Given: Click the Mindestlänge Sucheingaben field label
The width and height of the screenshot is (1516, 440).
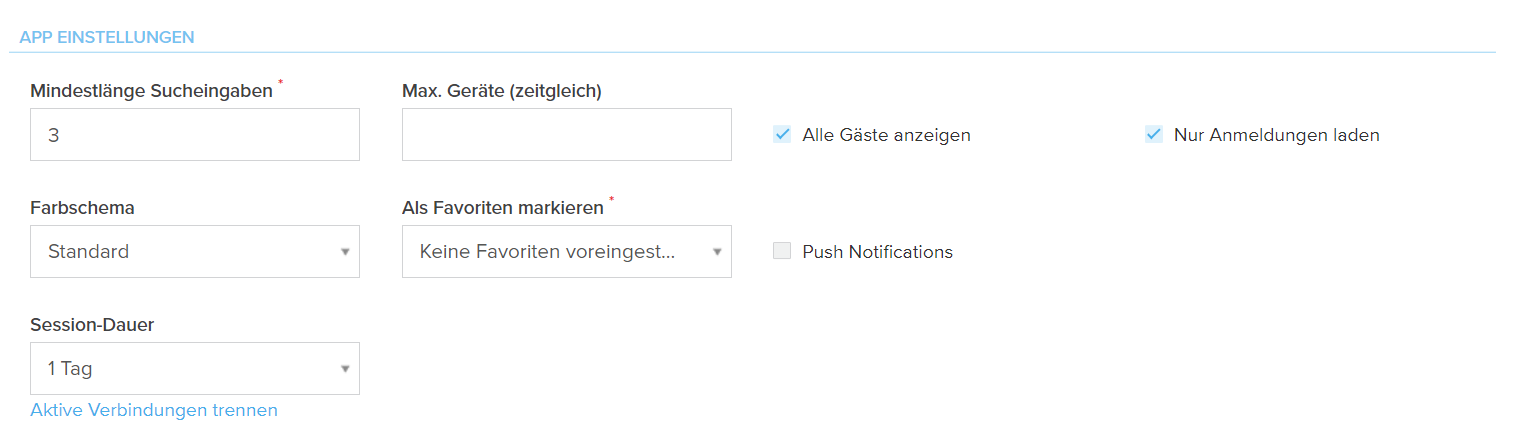Looking at the screenshot, I should point(151,91).
